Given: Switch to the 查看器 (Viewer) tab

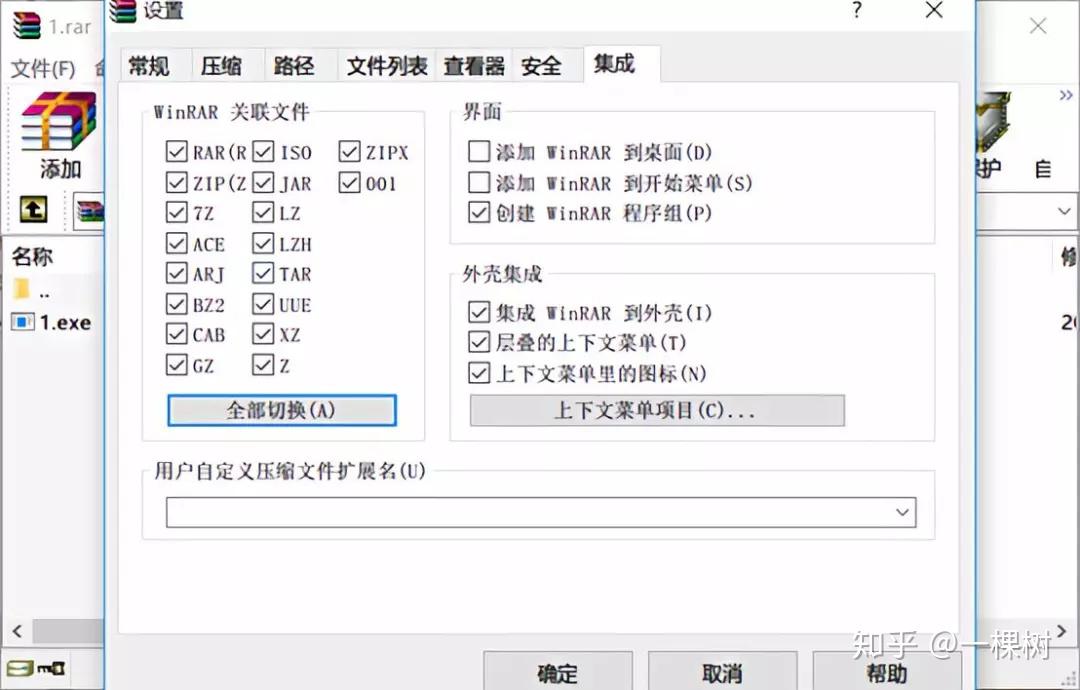Looking at the screenshot, I should [474, 66].
